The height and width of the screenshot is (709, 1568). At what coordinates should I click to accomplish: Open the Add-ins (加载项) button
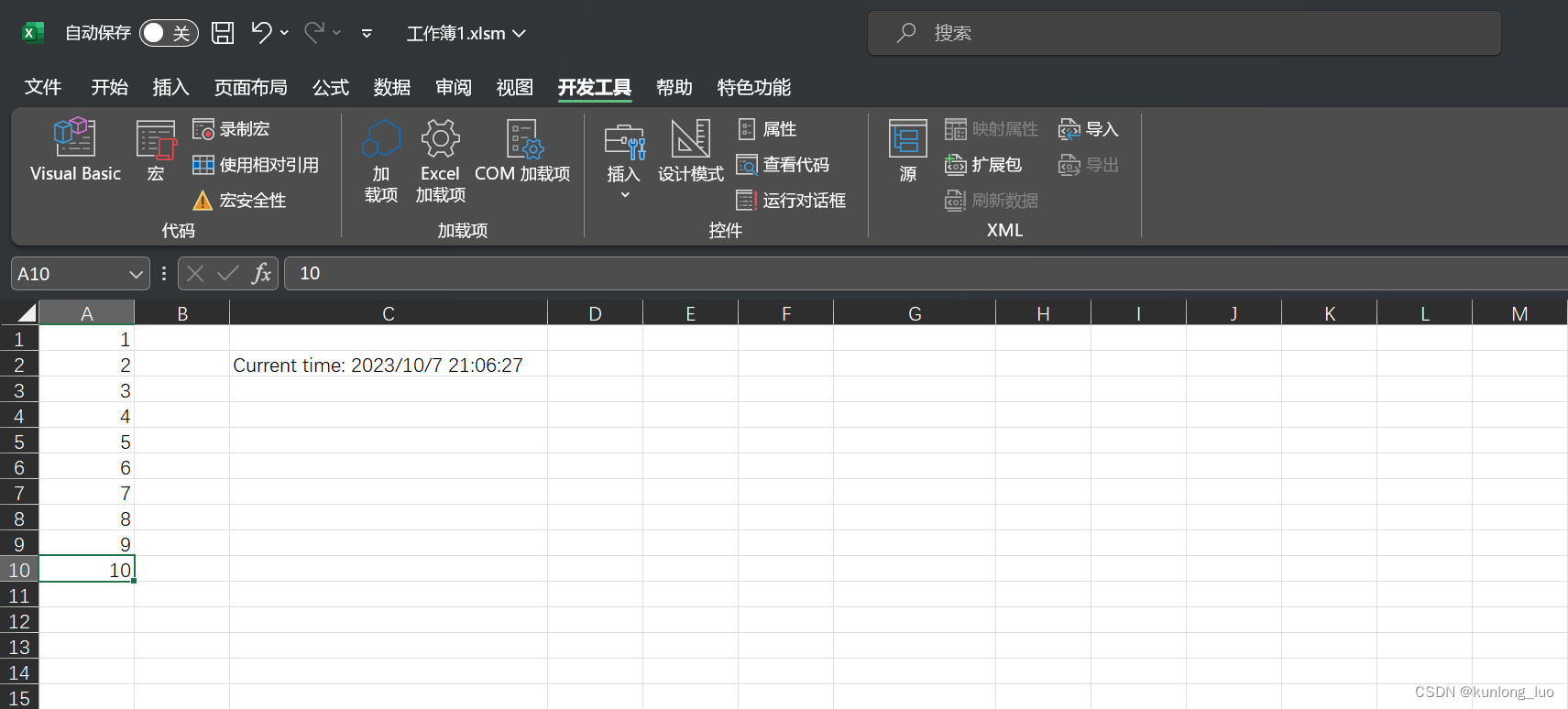pos(381,161)
